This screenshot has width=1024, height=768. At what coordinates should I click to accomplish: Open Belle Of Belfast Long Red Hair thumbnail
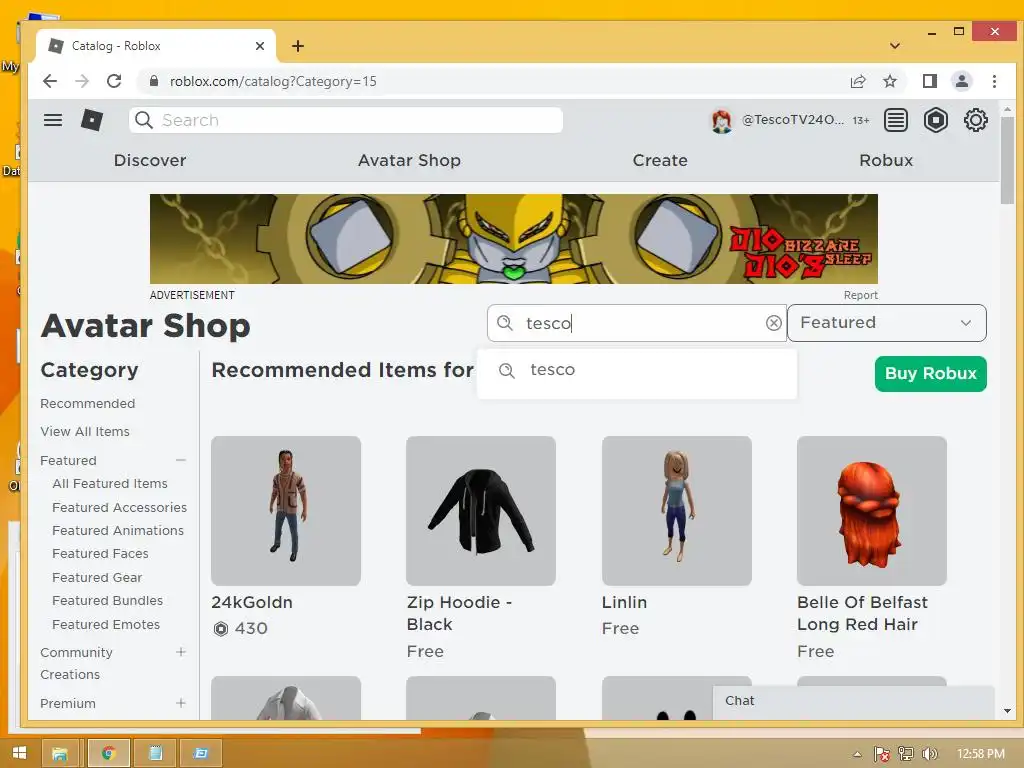click(872, 511)
